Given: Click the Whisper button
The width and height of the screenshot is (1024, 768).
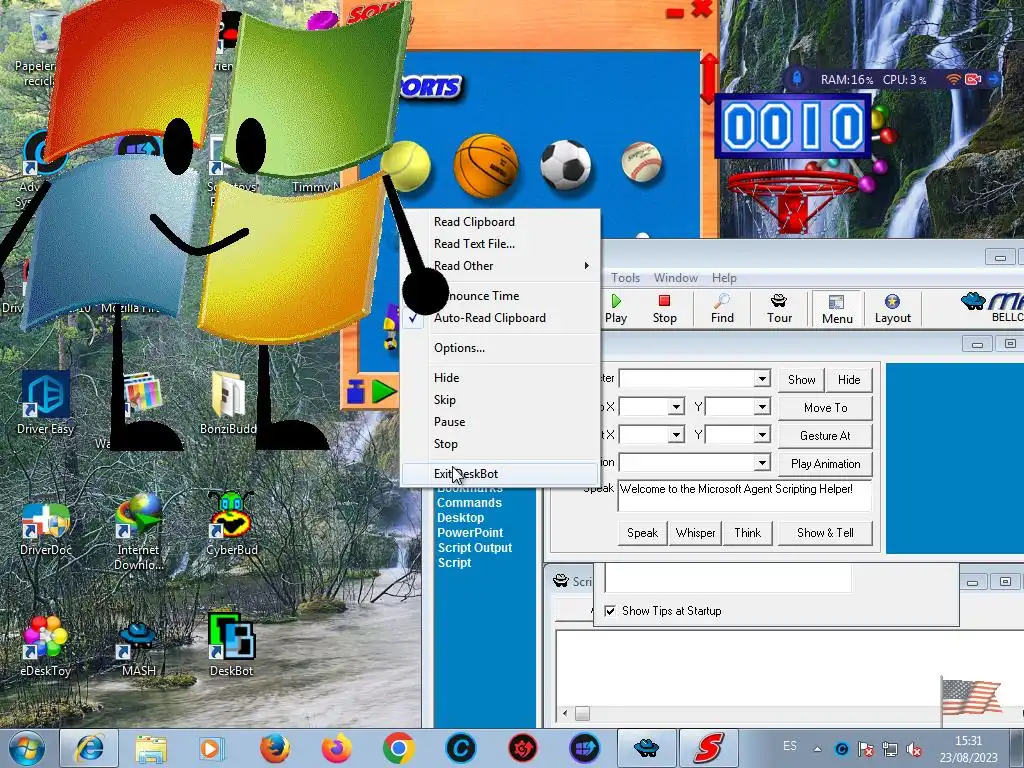Looking at the screenshot, I should click(x=696, y=533).
